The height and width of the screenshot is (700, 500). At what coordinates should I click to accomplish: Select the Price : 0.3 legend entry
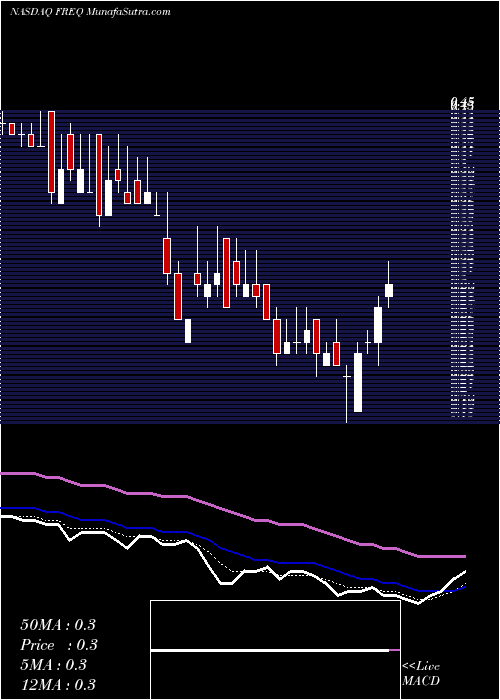[x=59, y=645]
